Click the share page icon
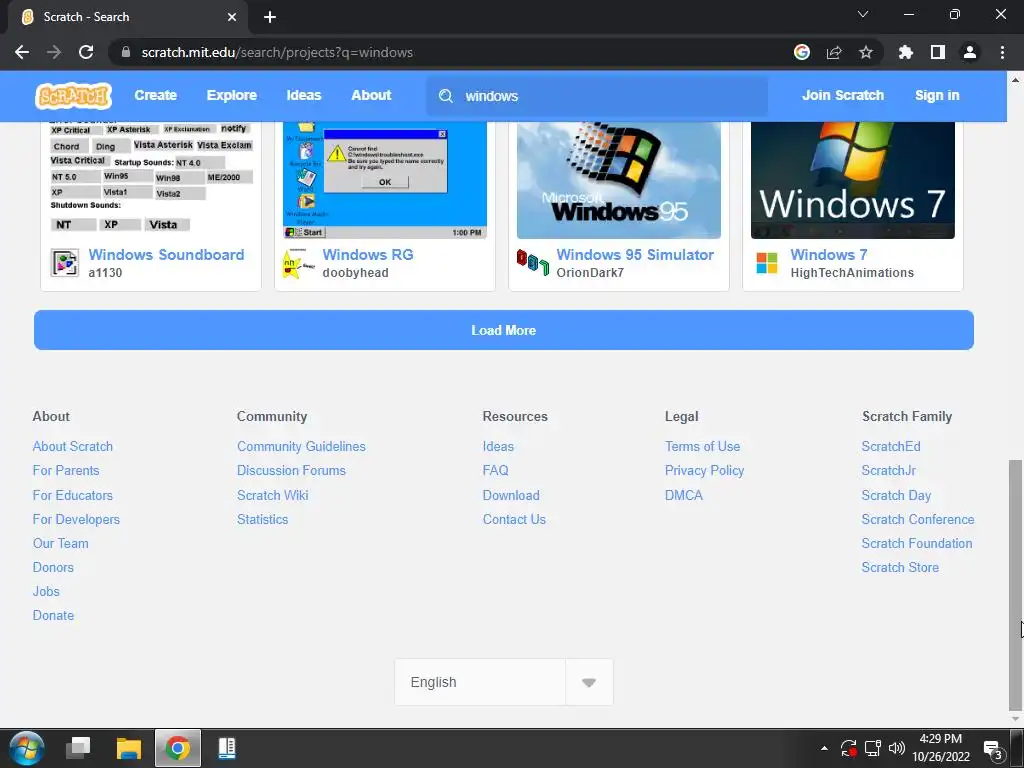The width and height of the screenshot is (1024, 768). (834, 52)
